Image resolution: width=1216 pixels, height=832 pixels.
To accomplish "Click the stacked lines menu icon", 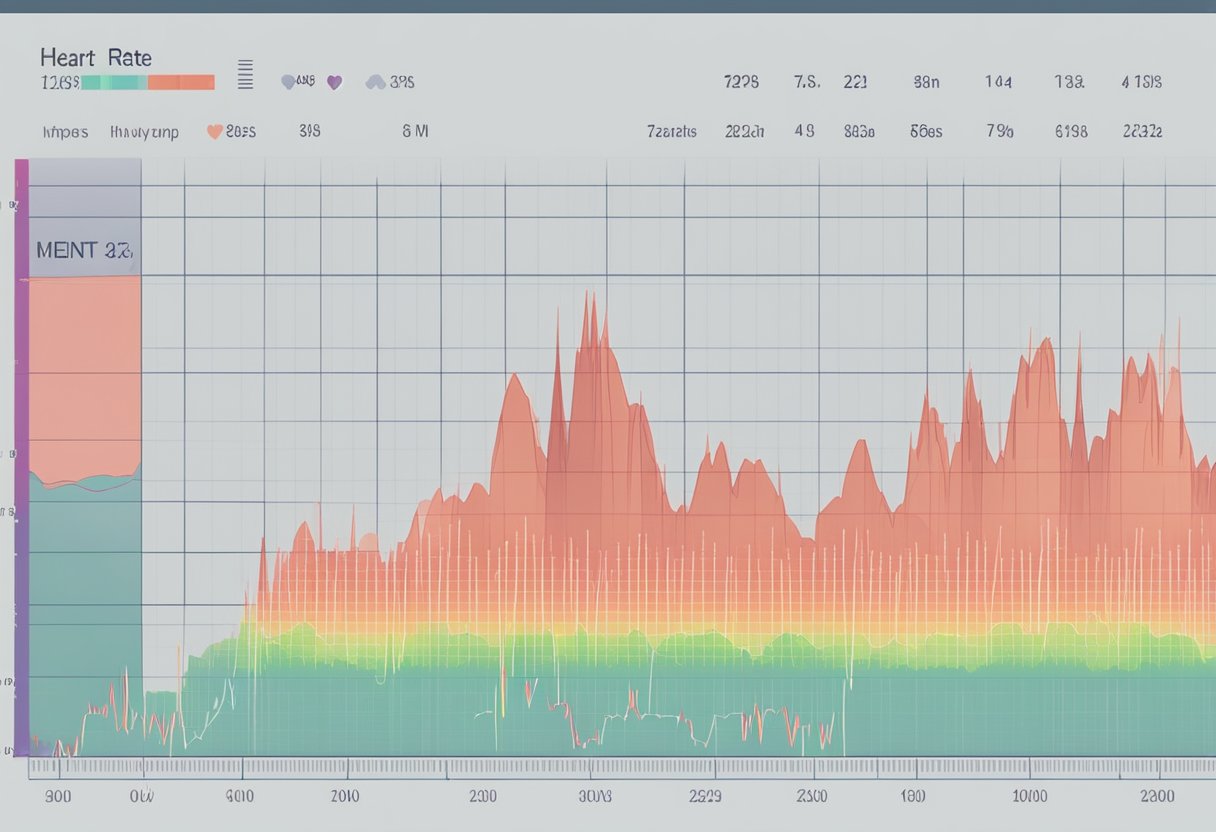I will 245,75.
